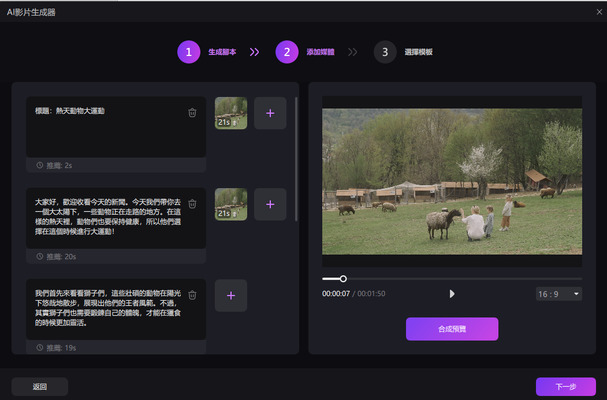Select the 21s thumbnail in second row
The image size is (607, 400).
[x=231, y=204]
